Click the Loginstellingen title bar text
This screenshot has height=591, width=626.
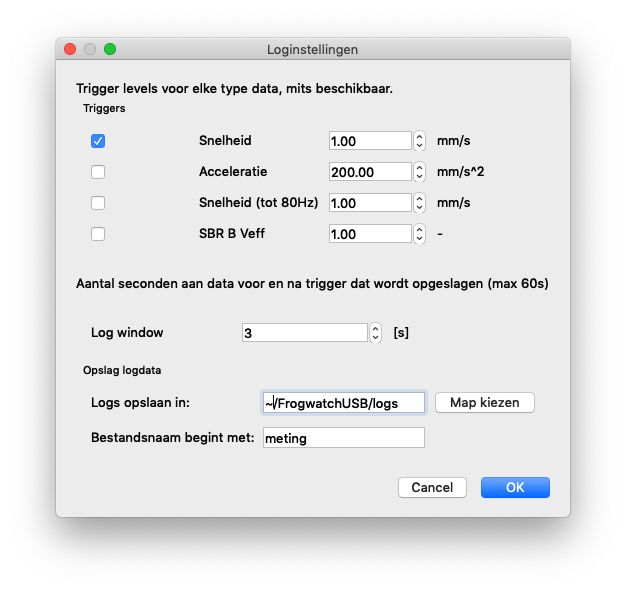(x=312, y=50)
